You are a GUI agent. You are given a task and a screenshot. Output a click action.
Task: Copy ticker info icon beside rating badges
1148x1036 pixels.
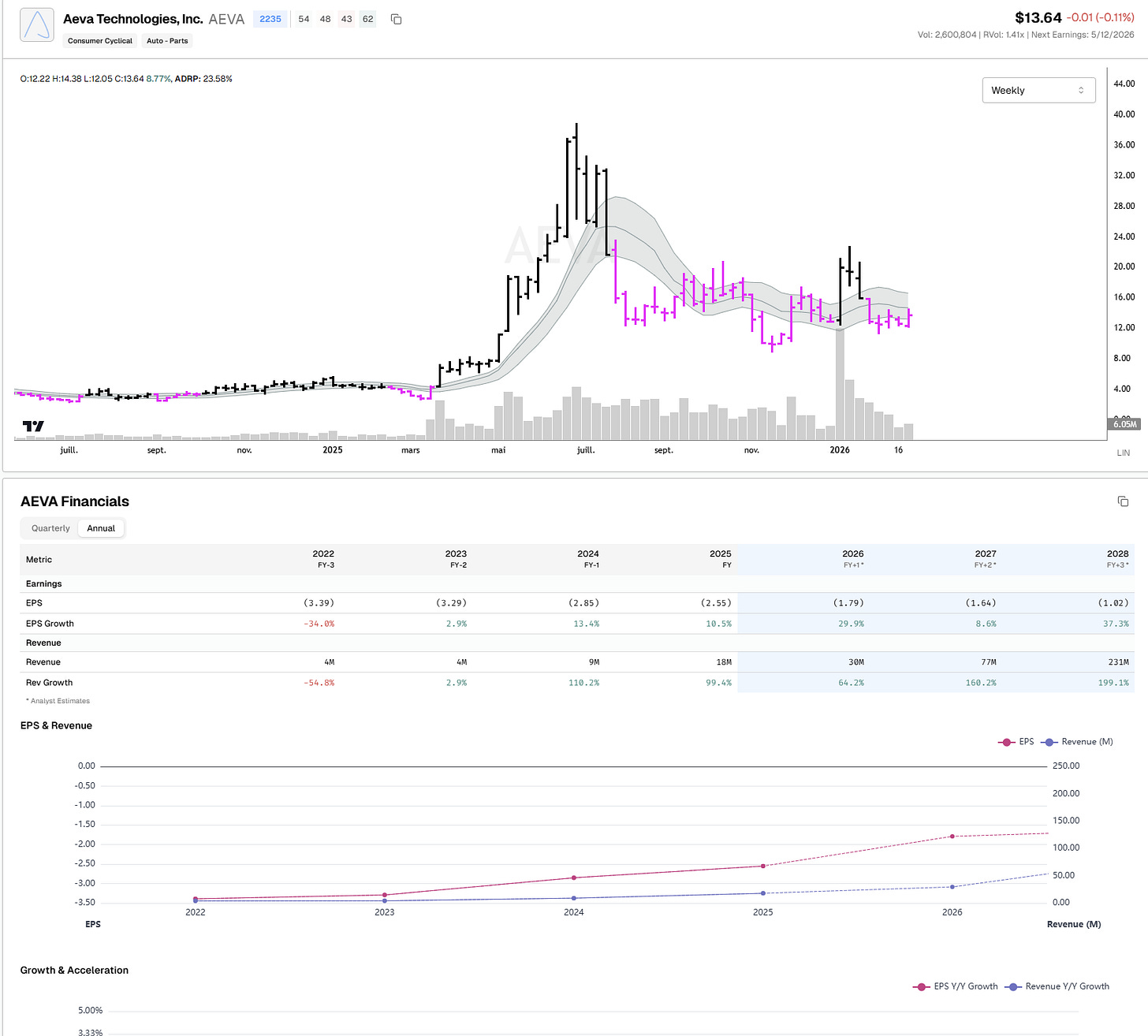click(397, 19)
